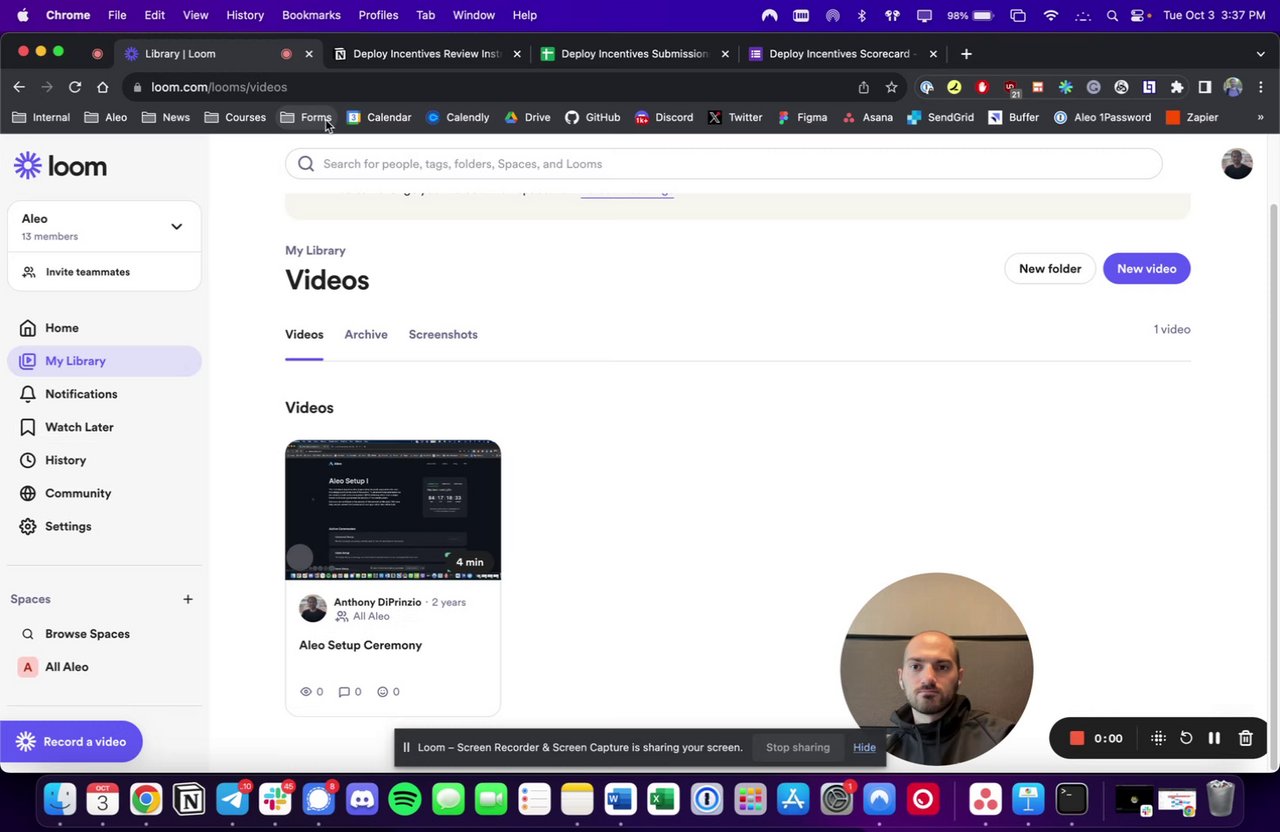Screen dimensions: 1280x832
Task: Select My Library in sidebar
Action: click(104, 361)
